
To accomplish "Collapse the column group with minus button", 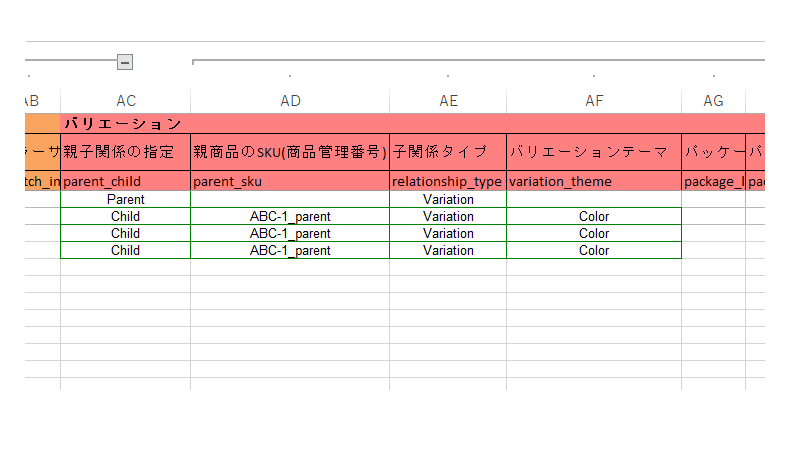I will (125, 62).
